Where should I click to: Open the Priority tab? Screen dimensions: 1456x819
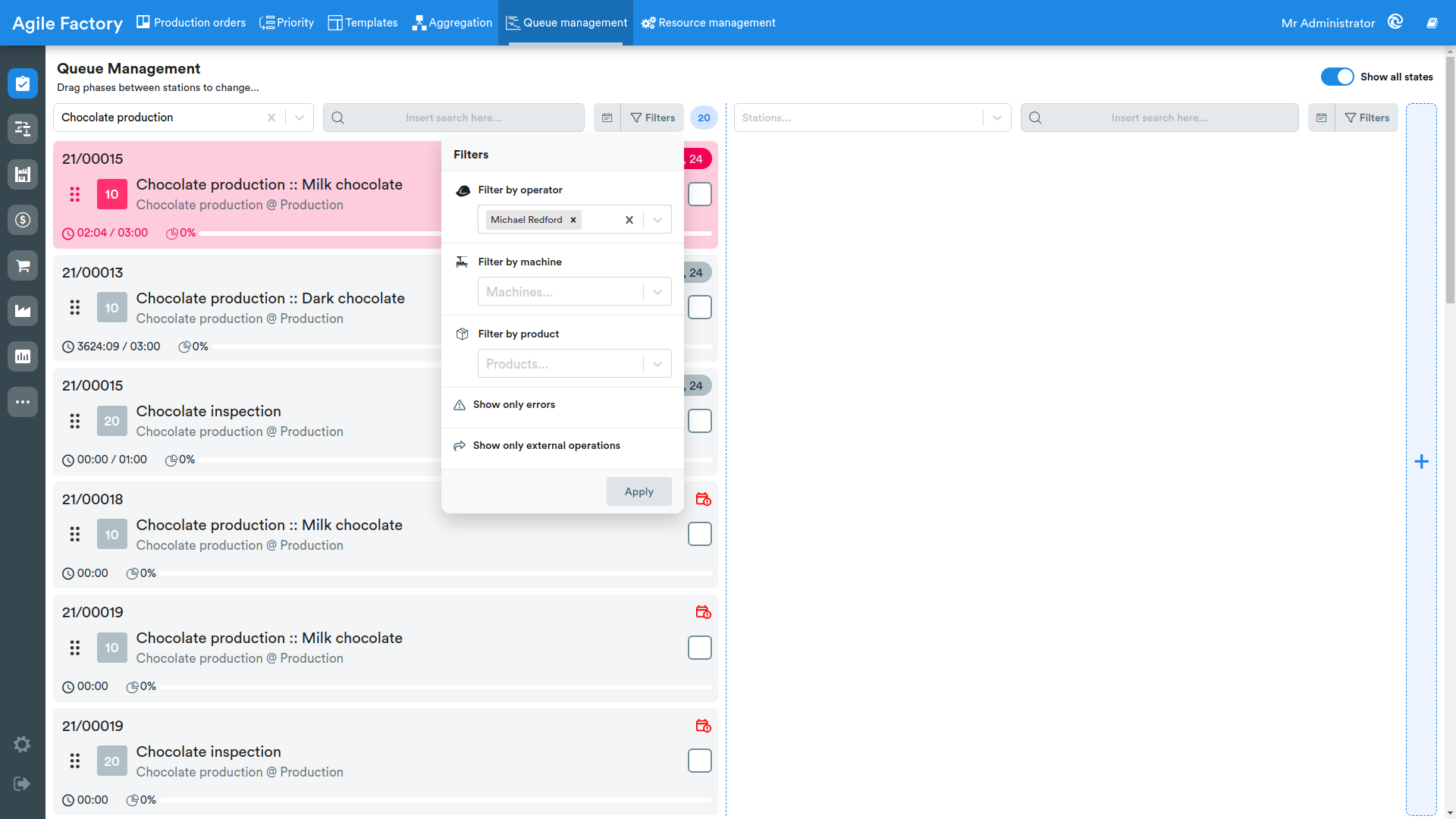click(287, 23)
